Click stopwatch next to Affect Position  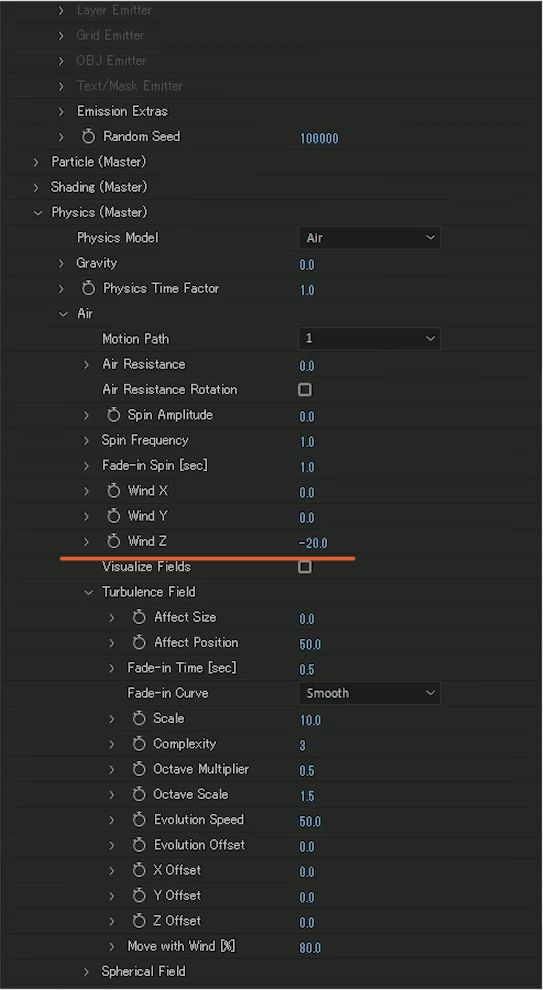tap(140, 642)
